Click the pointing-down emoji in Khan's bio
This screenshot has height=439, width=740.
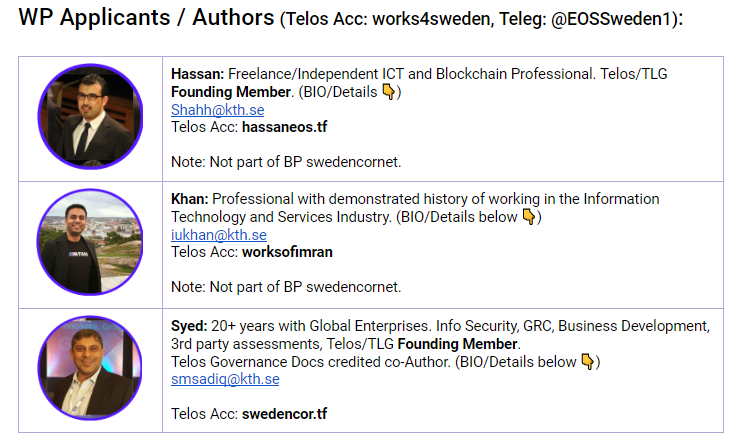coord(529,217)
